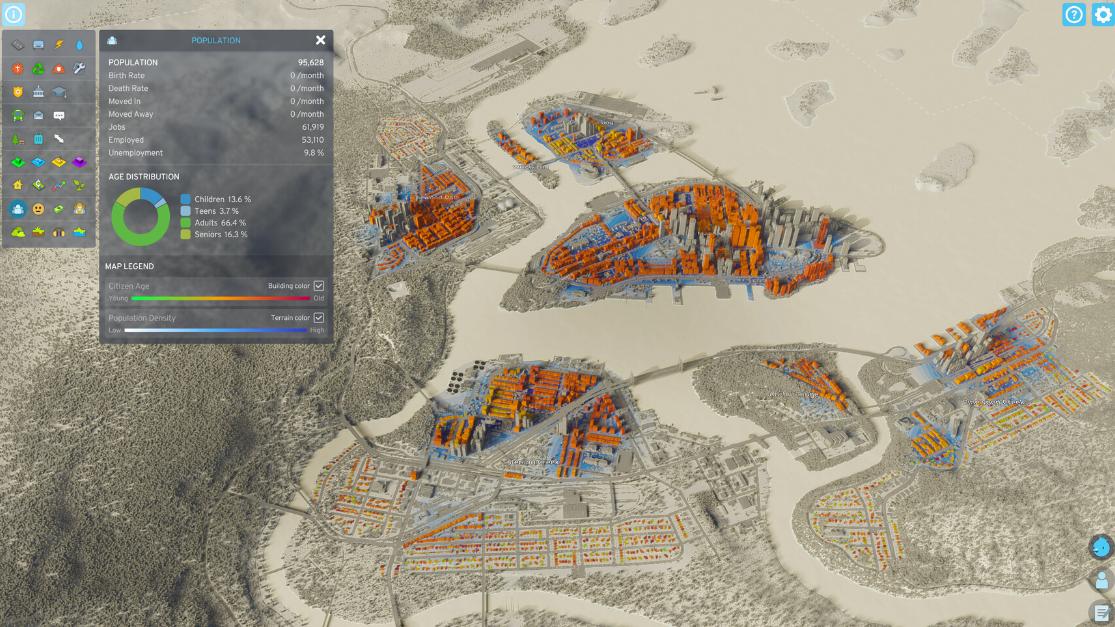
Task: Click the blue info button top-left
Action: pos(13,14)
